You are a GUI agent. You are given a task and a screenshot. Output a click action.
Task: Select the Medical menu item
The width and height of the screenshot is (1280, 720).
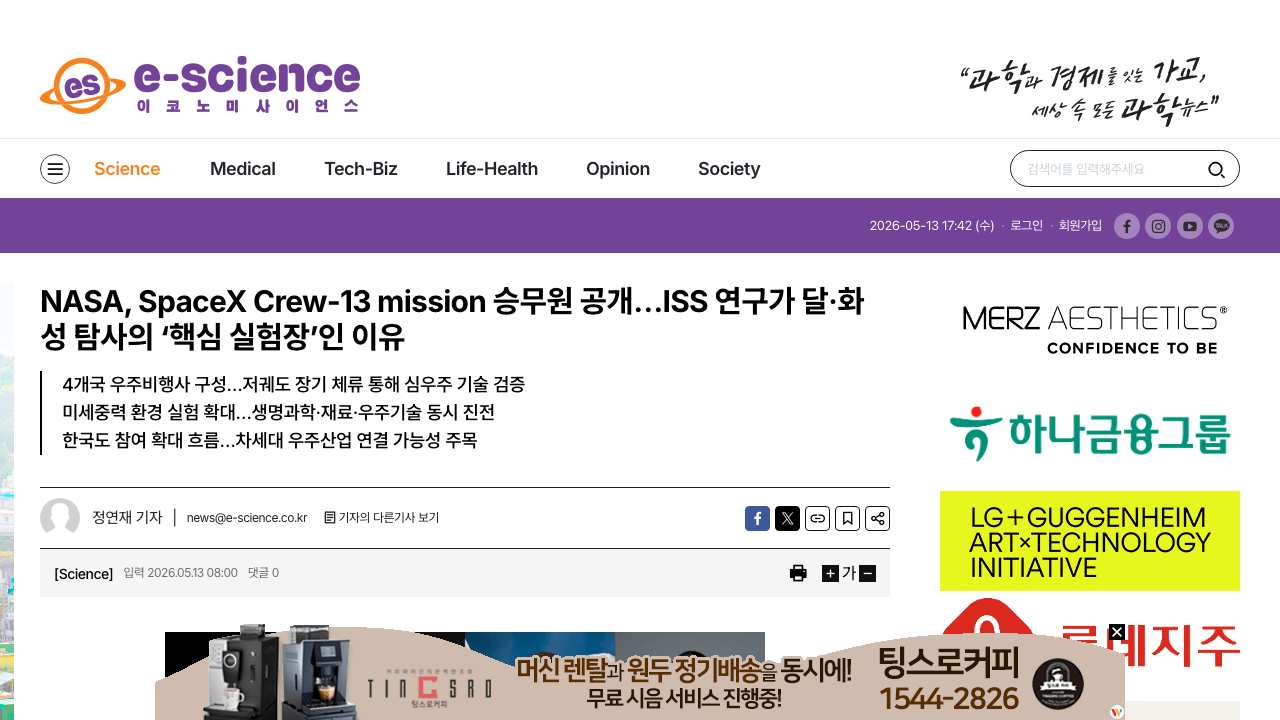(243, 169)
